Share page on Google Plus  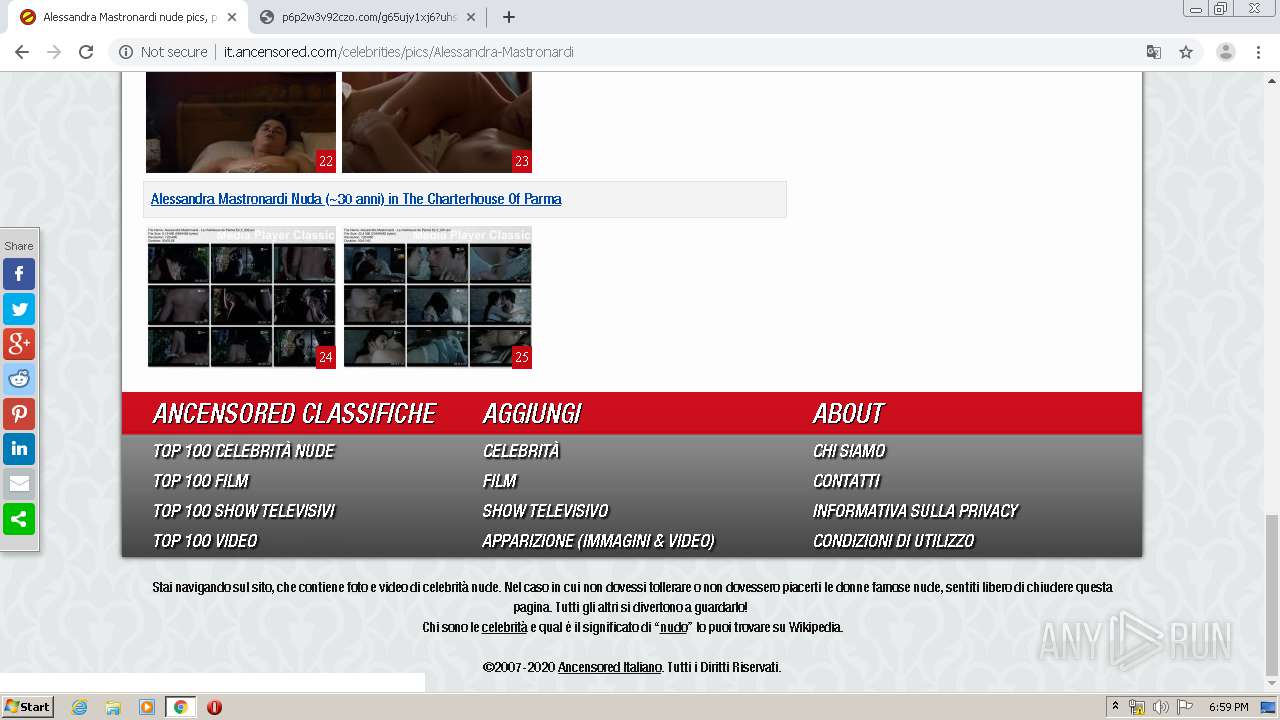19,344
